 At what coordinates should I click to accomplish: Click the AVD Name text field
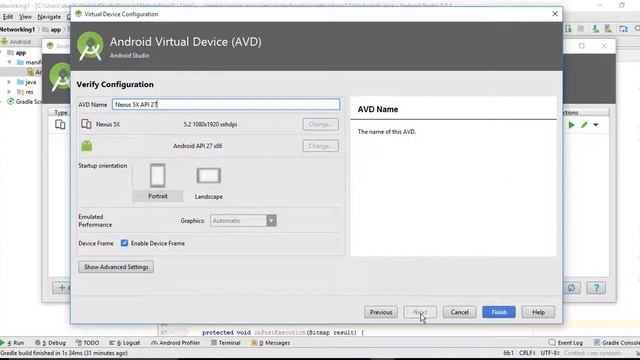tap(226, 104)
